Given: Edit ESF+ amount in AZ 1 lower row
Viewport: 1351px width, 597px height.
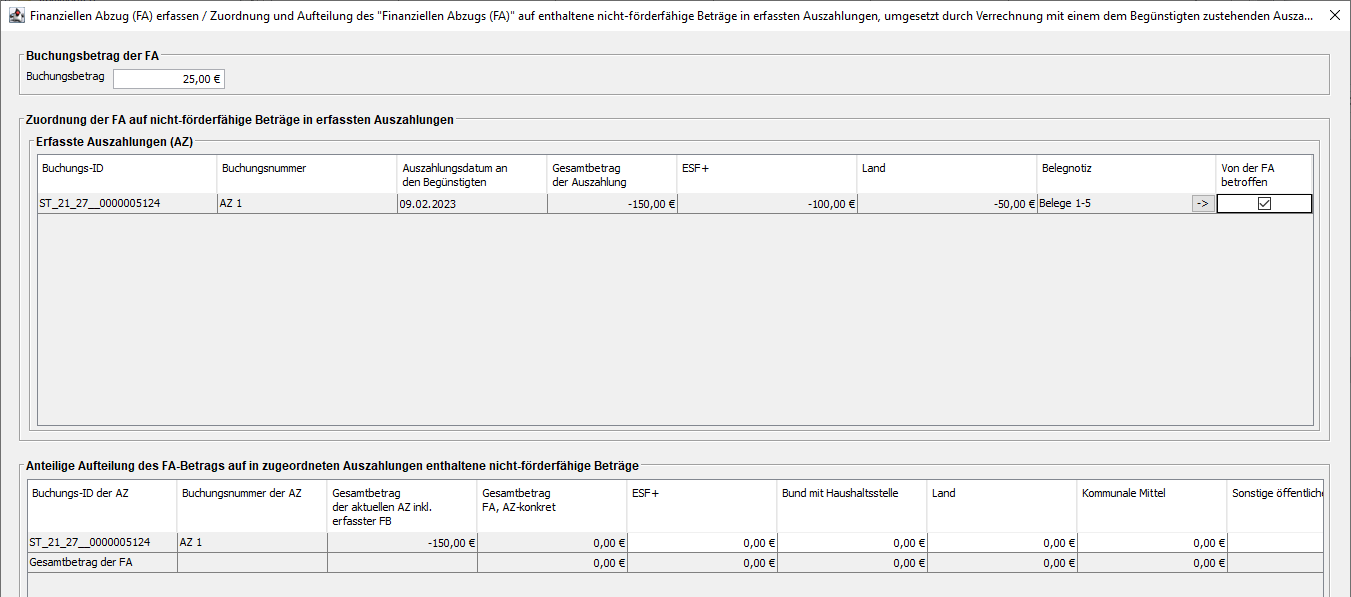Looking at the screenshot, I should coord(702,543).
